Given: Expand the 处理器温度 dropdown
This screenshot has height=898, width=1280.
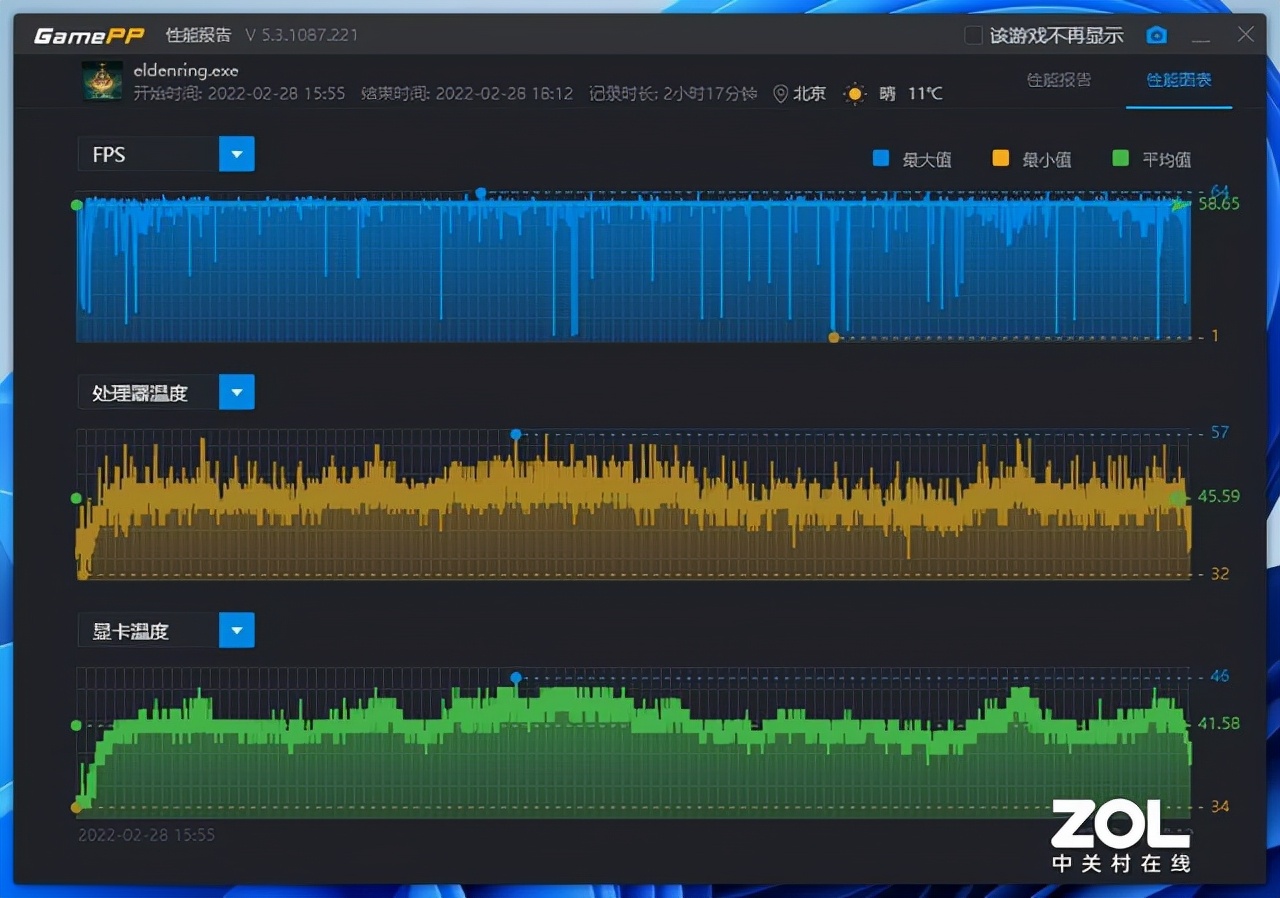Looking at the screenshot, I should (237, 393).
